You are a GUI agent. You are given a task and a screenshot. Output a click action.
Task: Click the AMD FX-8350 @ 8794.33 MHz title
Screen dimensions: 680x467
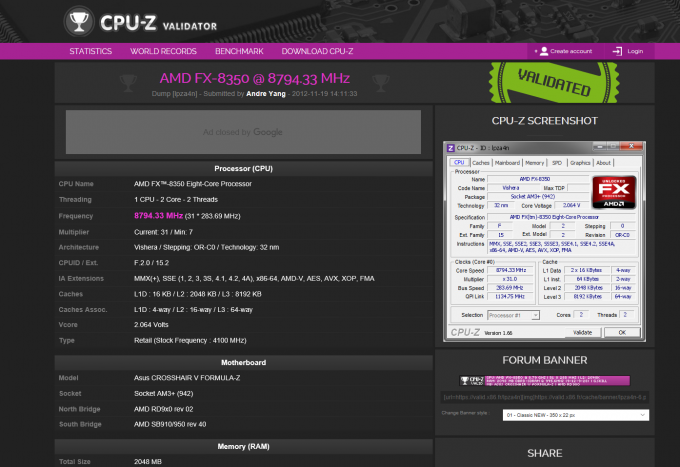pos(255,78)
